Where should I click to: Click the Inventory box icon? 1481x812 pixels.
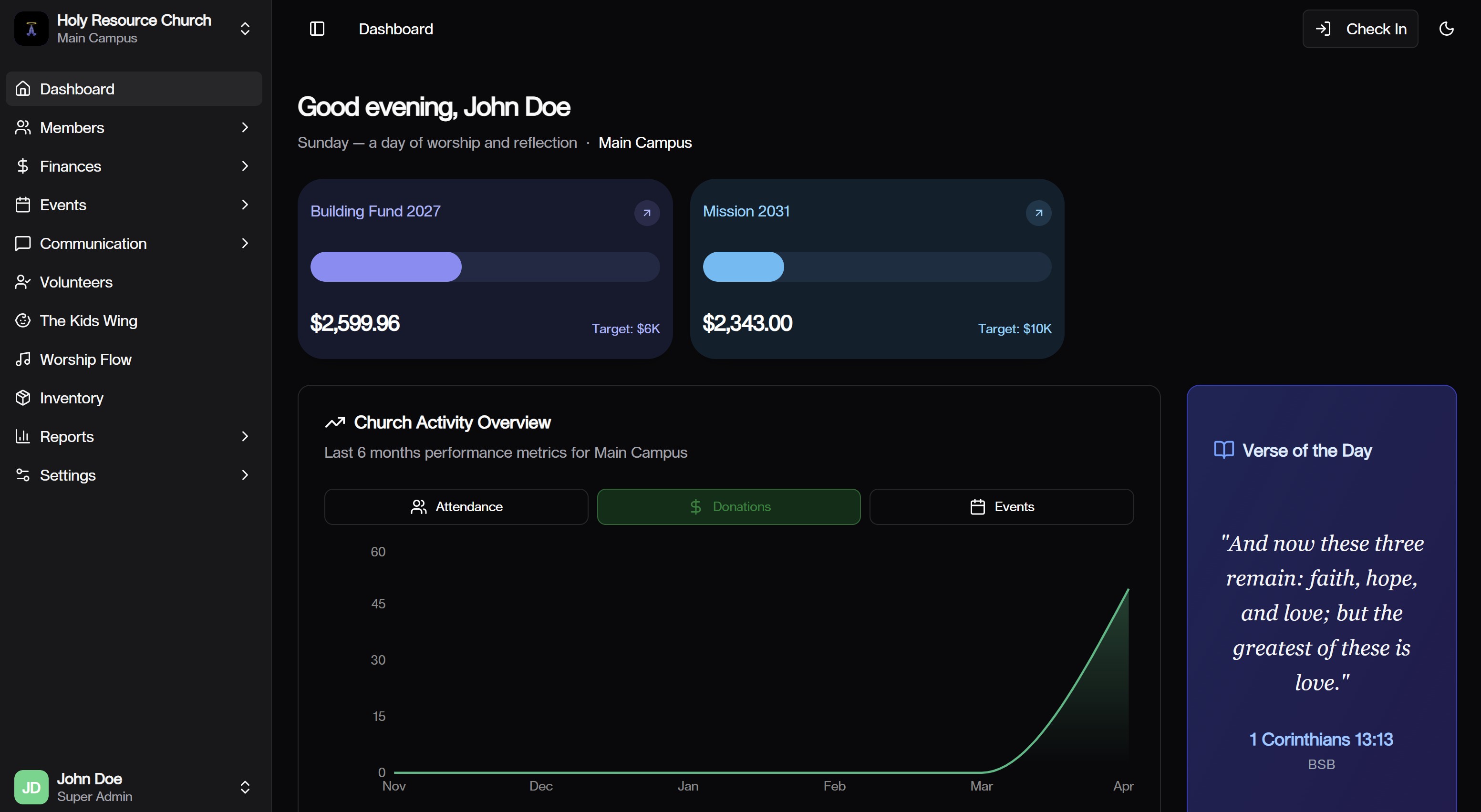coord(23,398)
